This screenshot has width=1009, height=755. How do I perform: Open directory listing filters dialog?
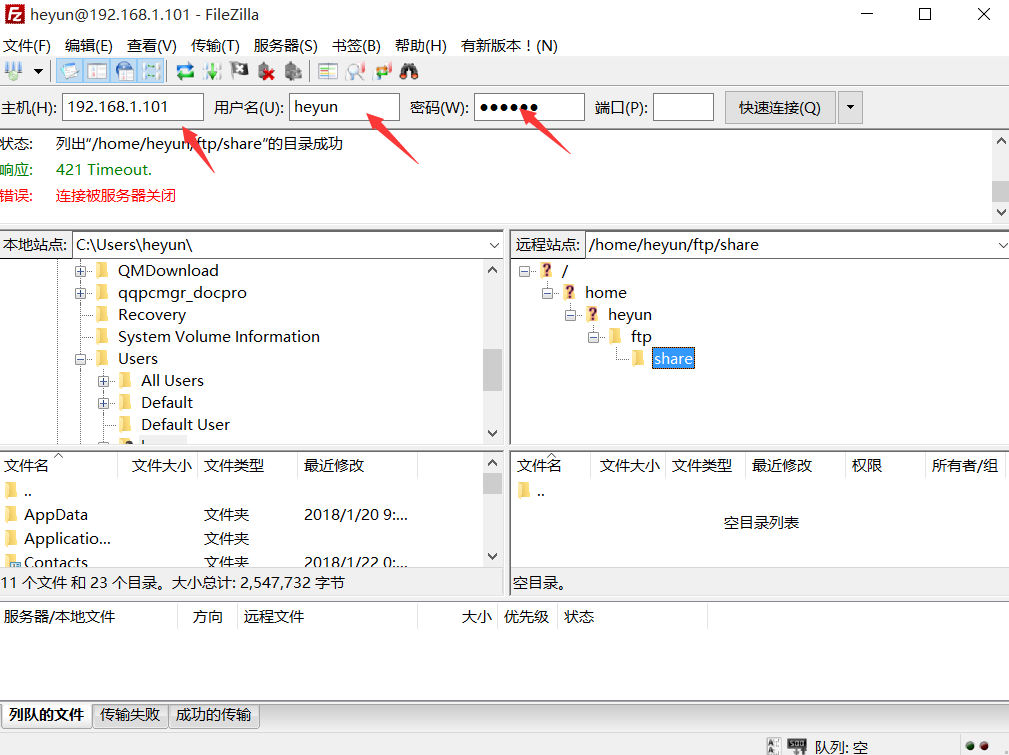coord(328,71)
